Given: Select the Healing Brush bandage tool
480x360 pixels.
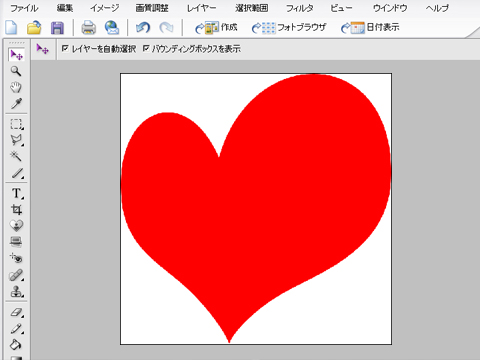Looking at the screenshot, I should tap(16, 275).
